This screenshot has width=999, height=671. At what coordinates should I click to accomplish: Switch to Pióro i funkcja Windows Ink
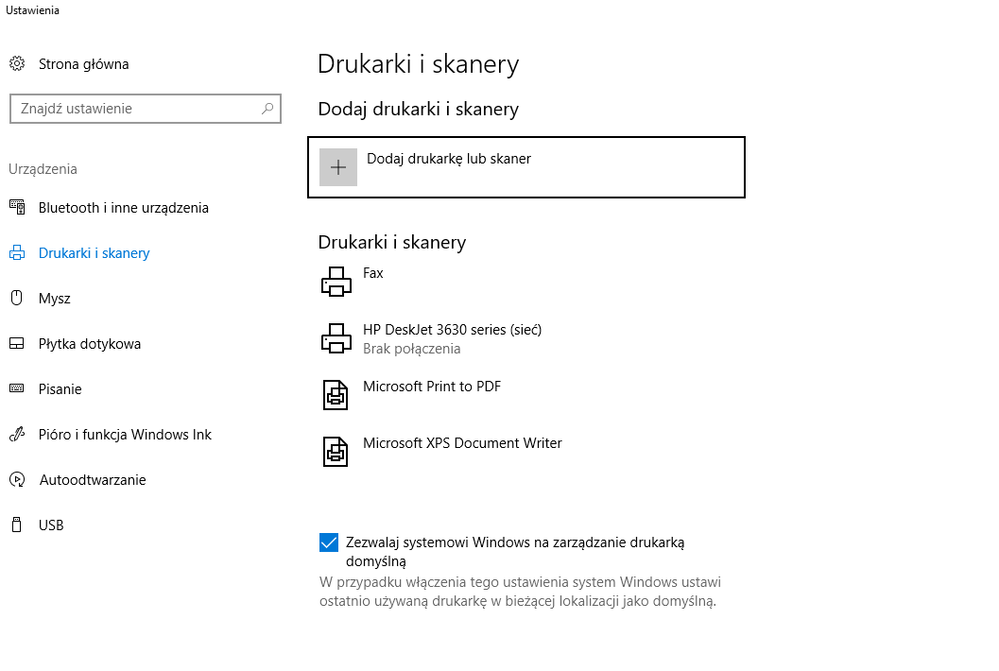[x=125, y=435]
